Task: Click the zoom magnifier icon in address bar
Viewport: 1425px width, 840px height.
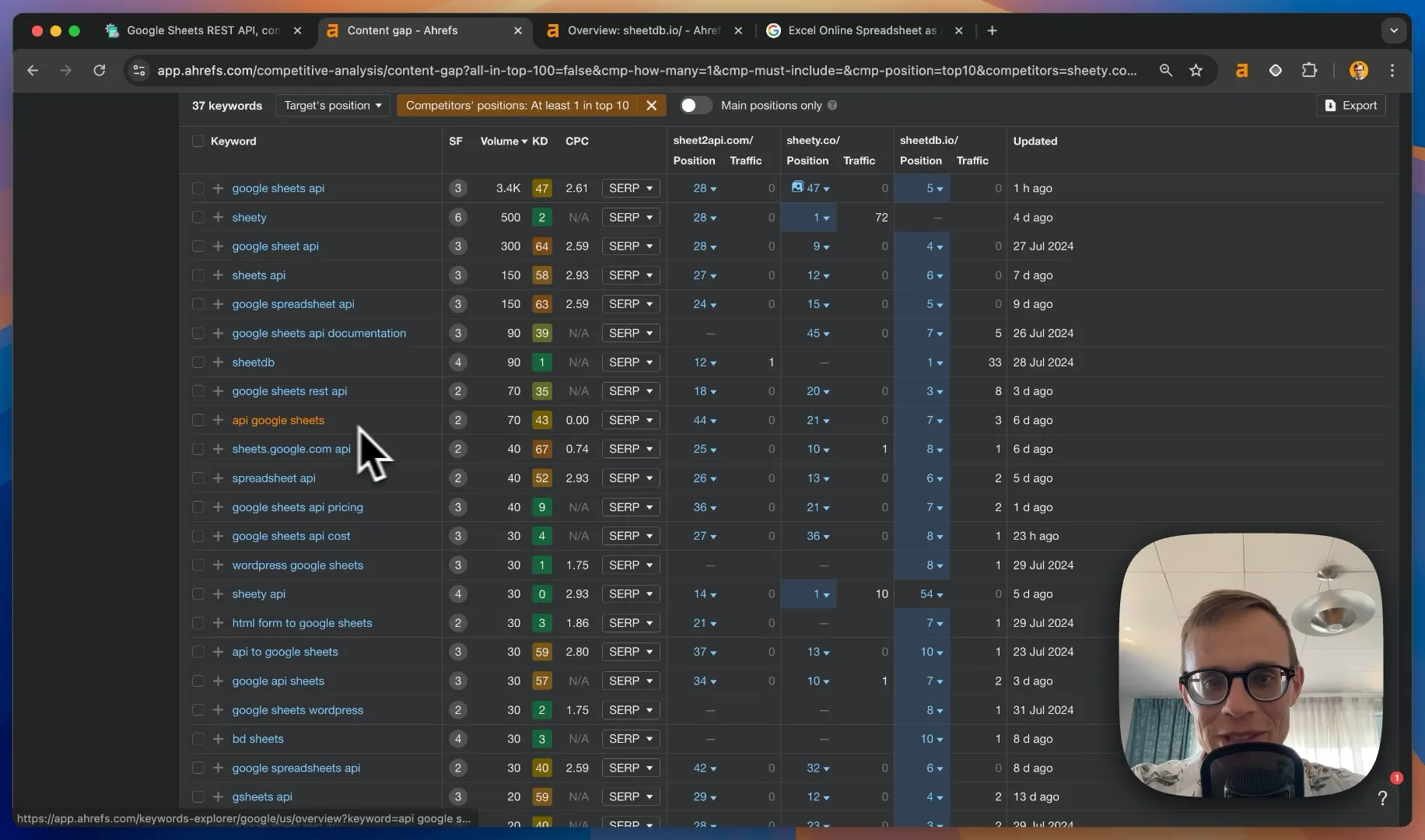Action: (x=1165, y=71)
